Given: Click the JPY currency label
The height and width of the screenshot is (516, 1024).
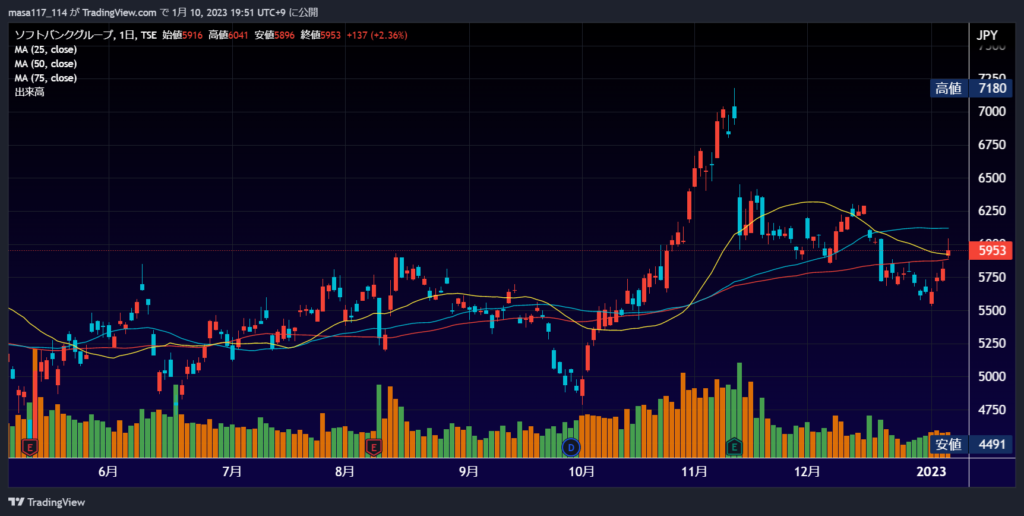Looking at the screenshot, I should [x=987, y=35].
